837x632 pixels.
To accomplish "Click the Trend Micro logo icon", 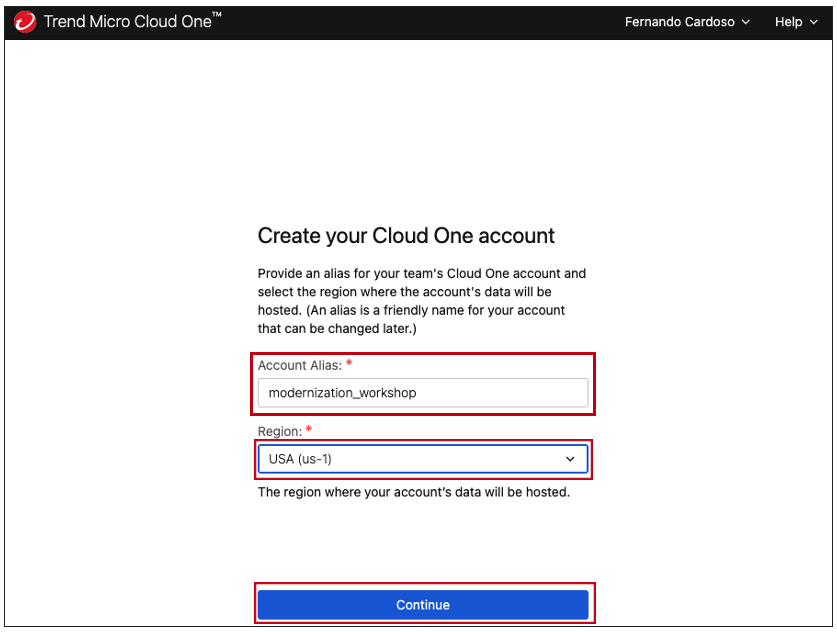I will click(x=25, y=22).
